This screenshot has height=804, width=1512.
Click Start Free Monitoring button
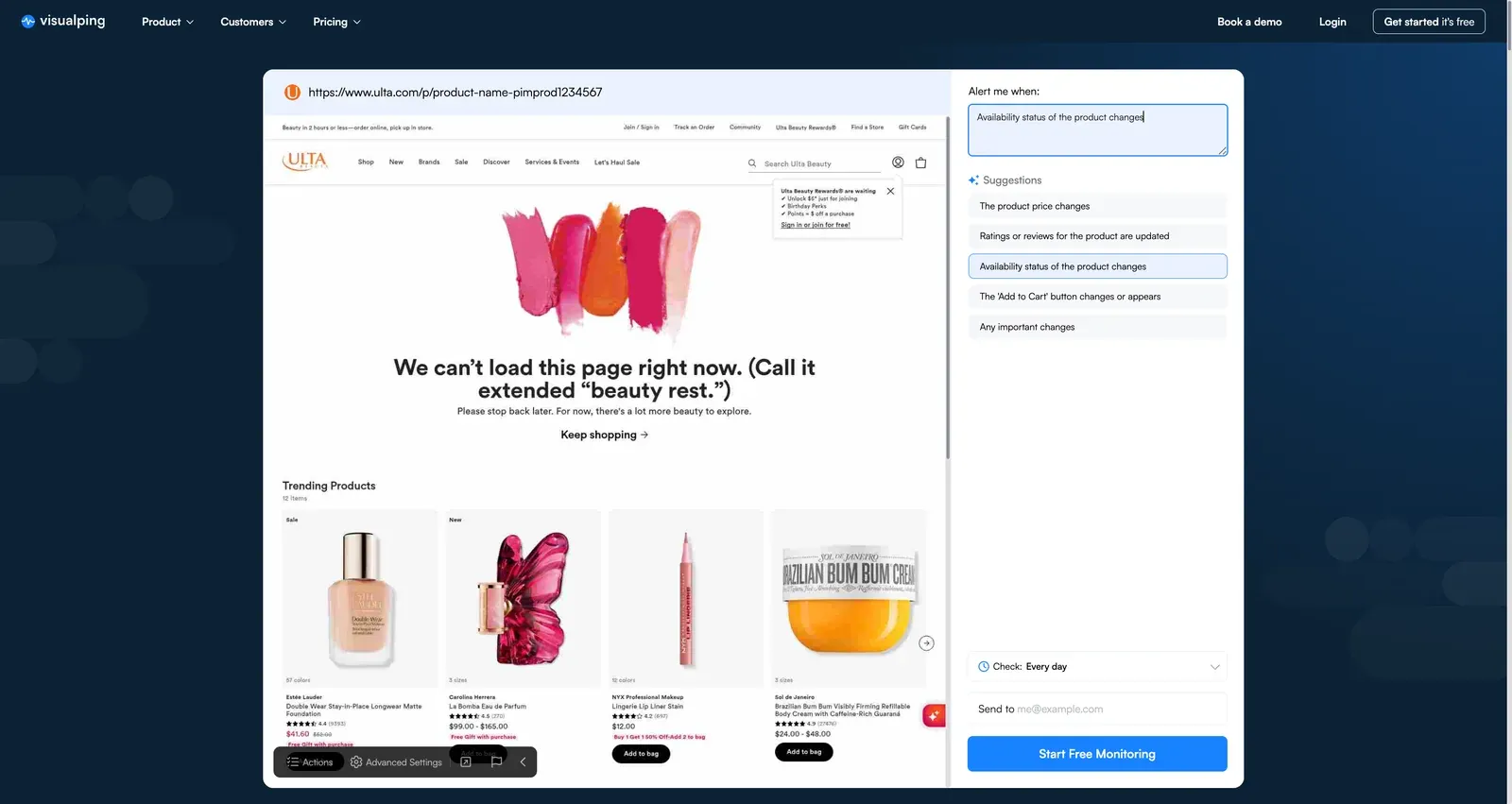pos(1097,754)
